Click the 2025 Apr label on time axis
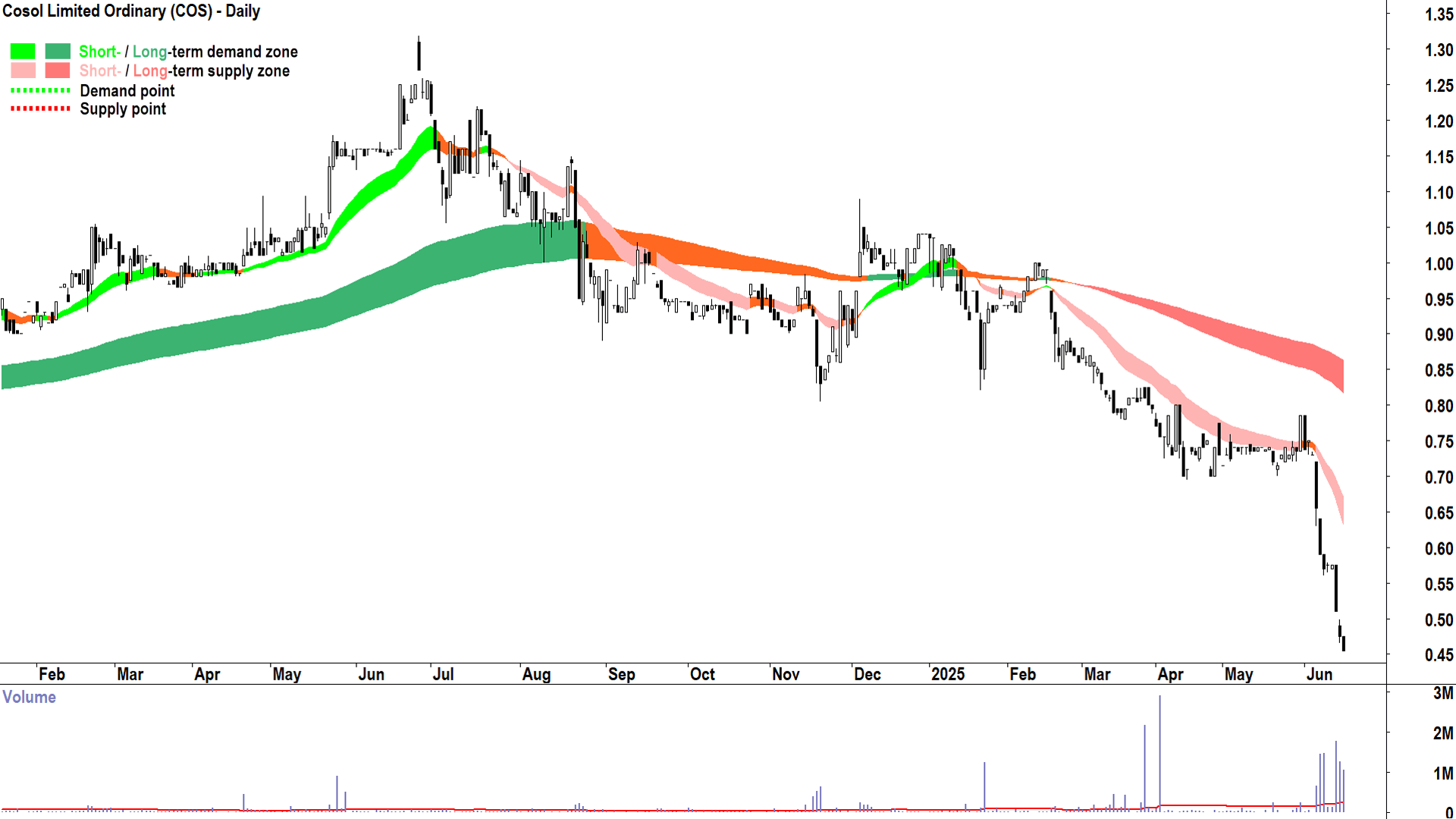This screenshot has width=1456, height=819. click(x=1170, y=674)
